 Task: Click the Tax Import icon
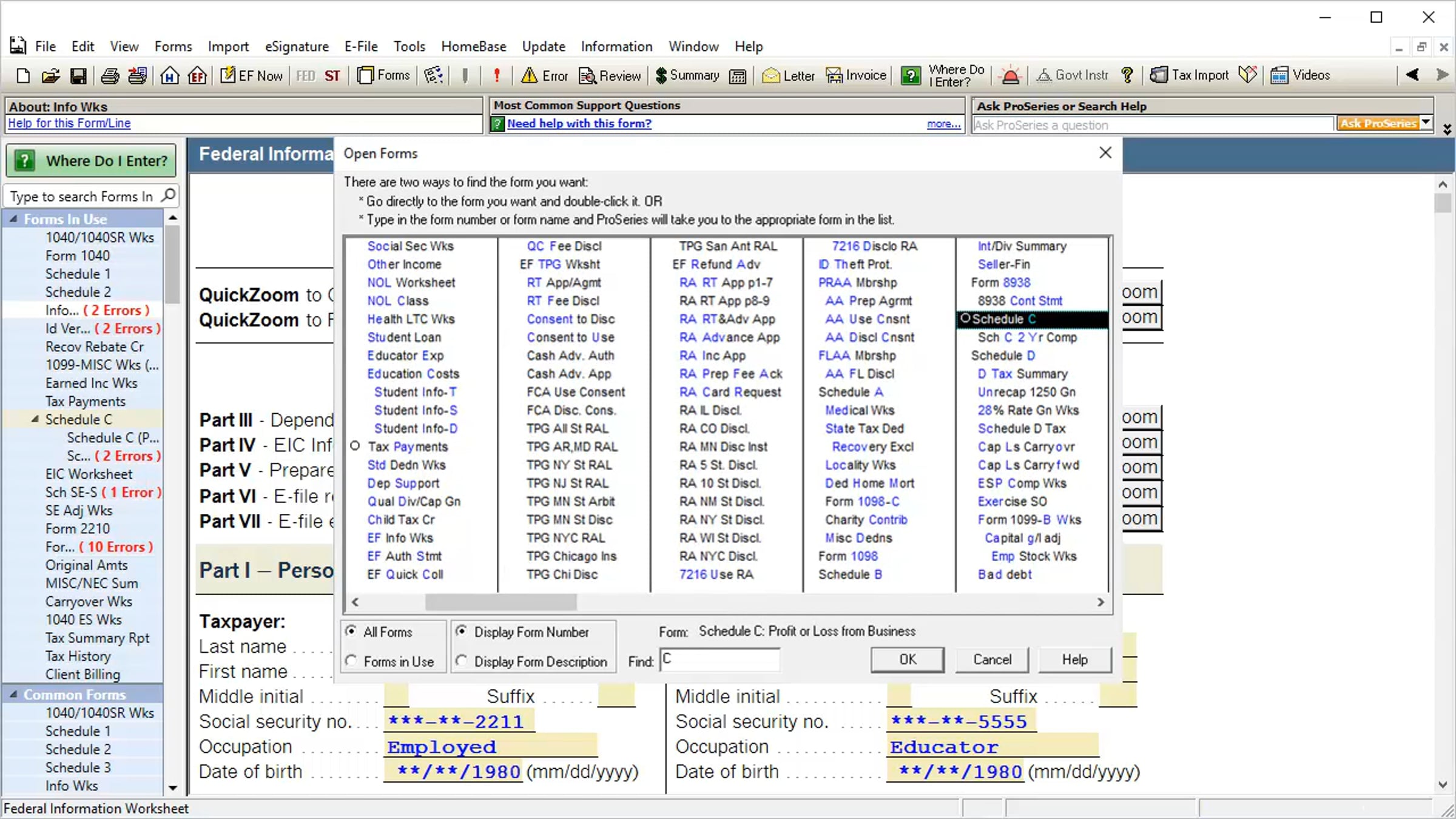click(x=1159, y=75)
